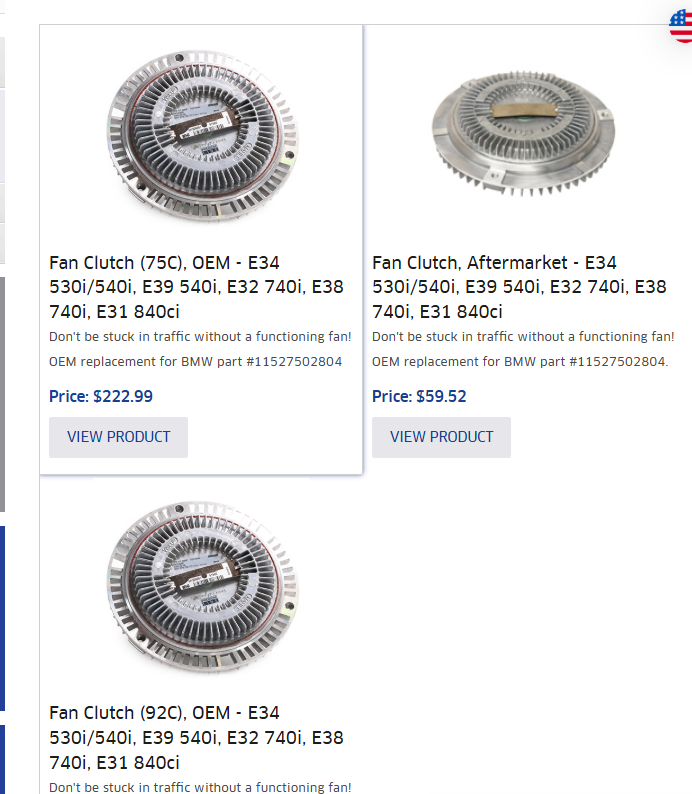Click the Price: $222.99 label
Image resolution: width=692 pixels, height=794 pixels.
[101, 396]
